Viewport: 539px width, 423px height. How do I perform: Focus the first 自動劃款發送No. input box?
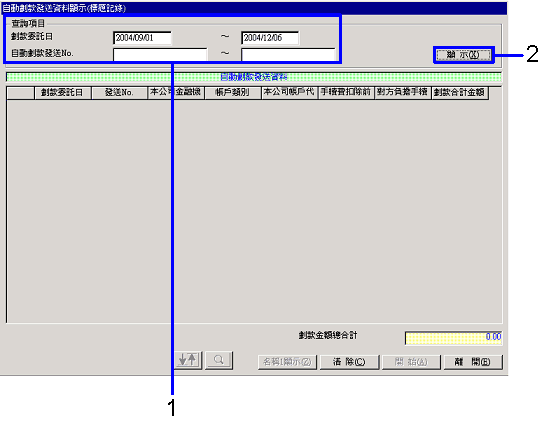point(160,54)
